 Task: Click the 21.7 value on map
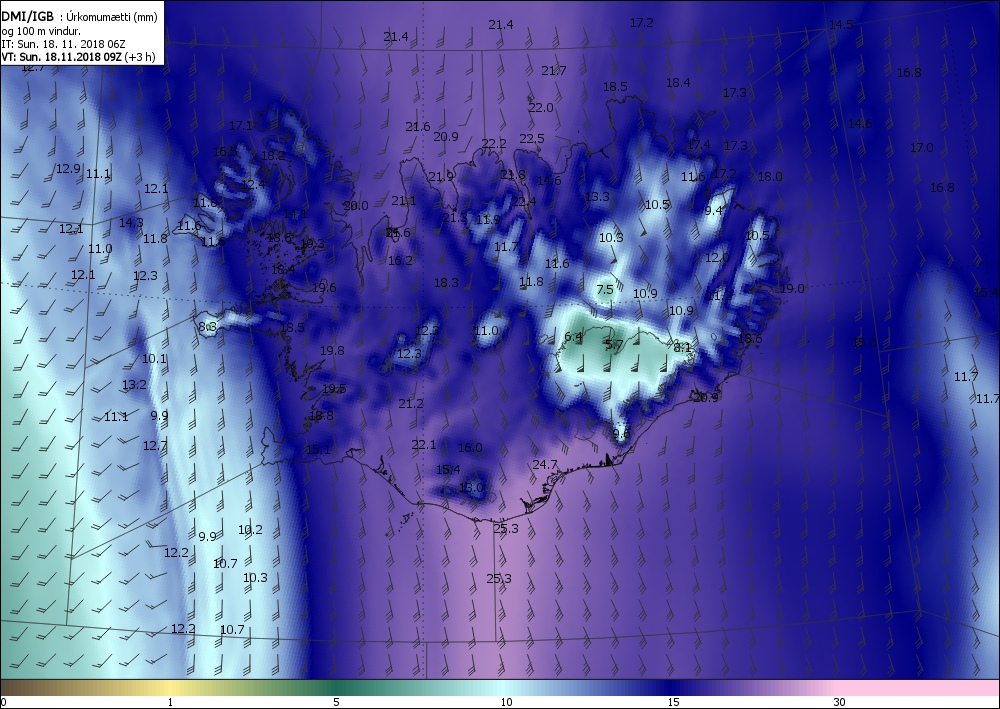coord(554,71)
